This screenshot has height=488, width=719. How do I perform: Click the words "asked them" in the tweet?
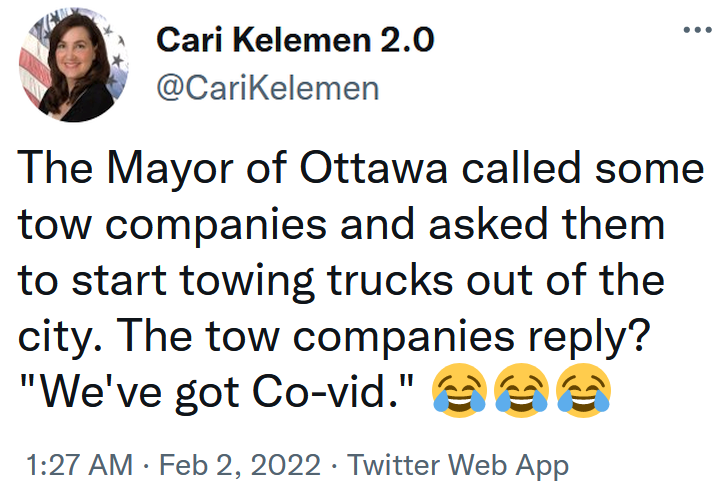(x=555, y=224)
